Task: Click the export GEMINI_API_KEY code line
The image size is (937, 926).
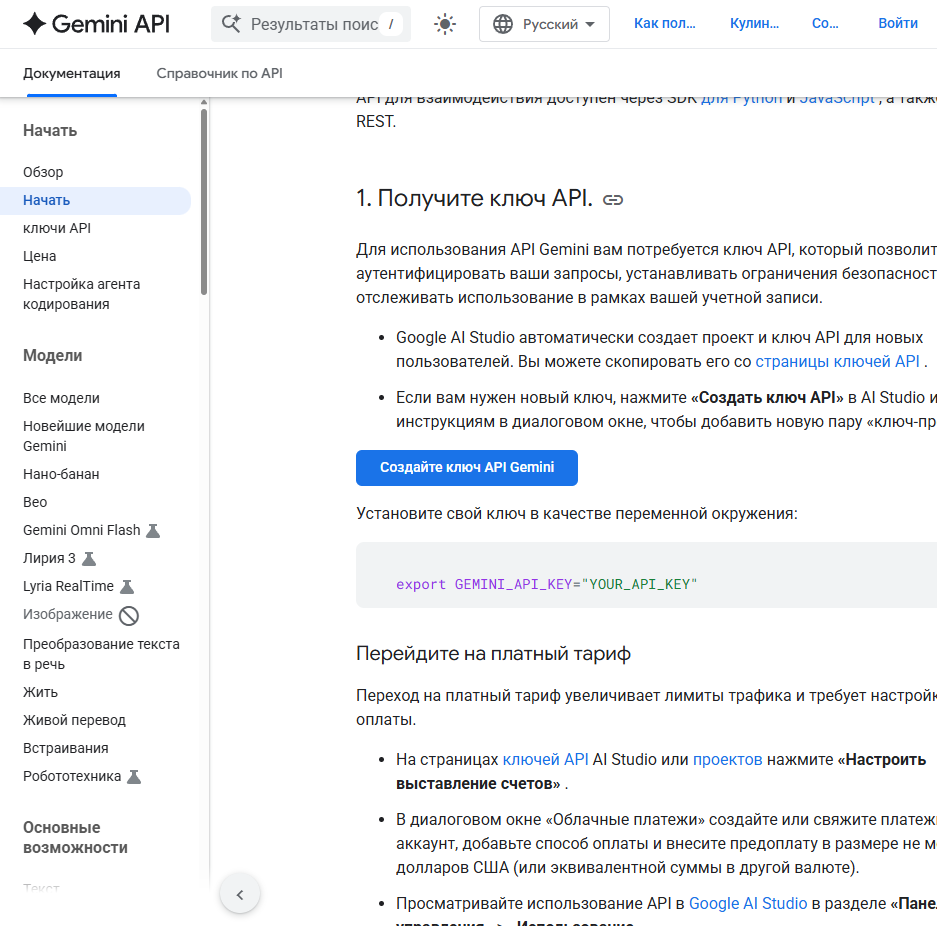Action: pos(546,584)
